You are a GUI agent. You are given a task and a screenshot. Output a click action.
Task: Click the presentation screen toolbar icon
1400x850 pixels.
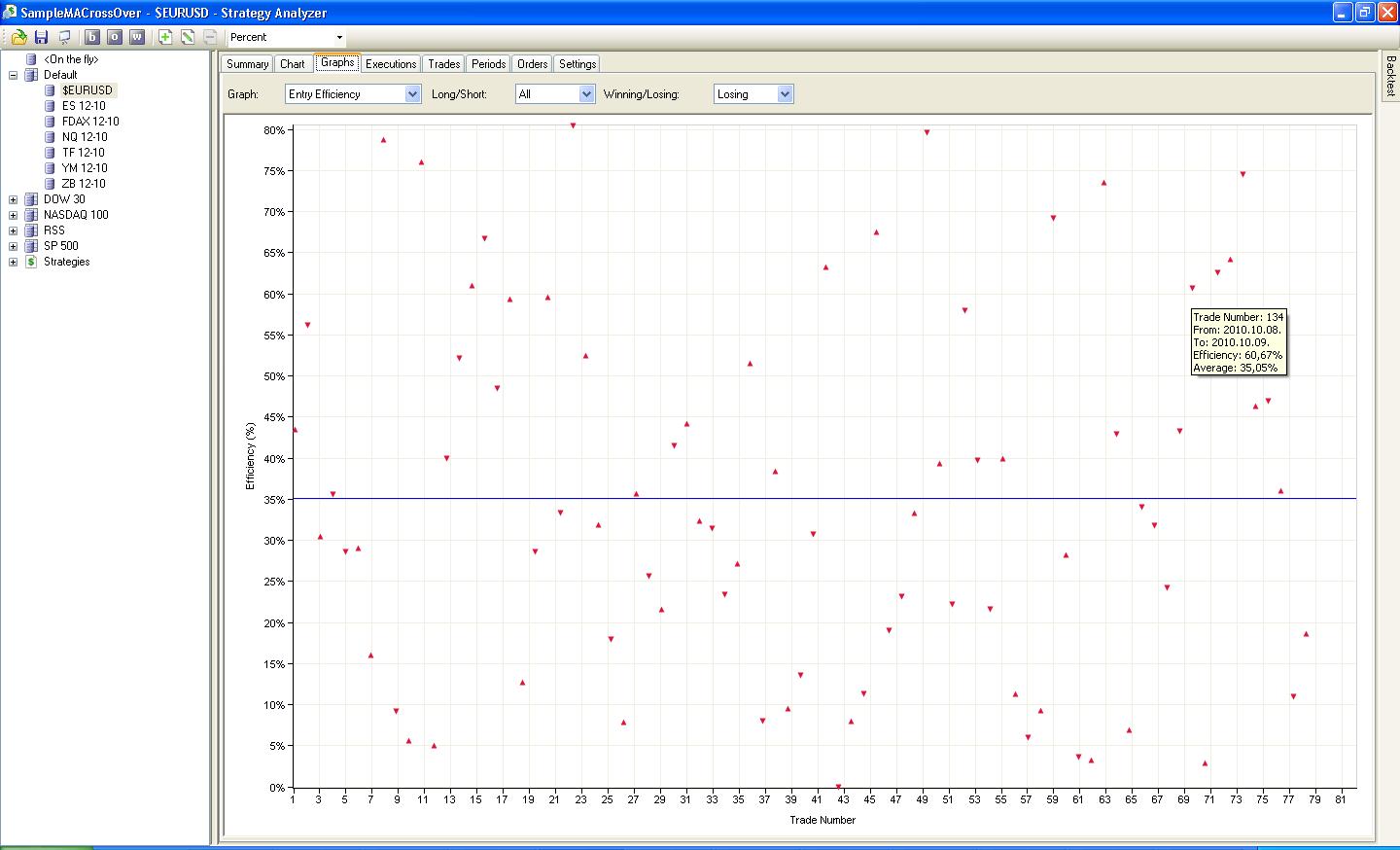point(64,37)
